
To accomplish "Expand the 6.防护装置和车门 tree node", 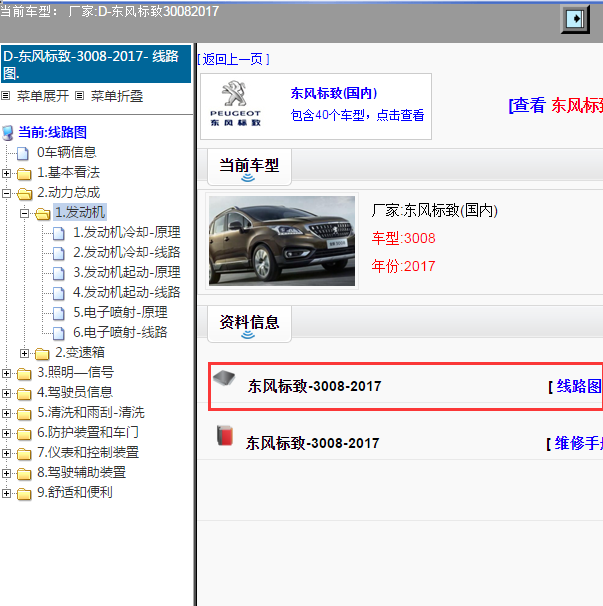I will pos(6,434).
